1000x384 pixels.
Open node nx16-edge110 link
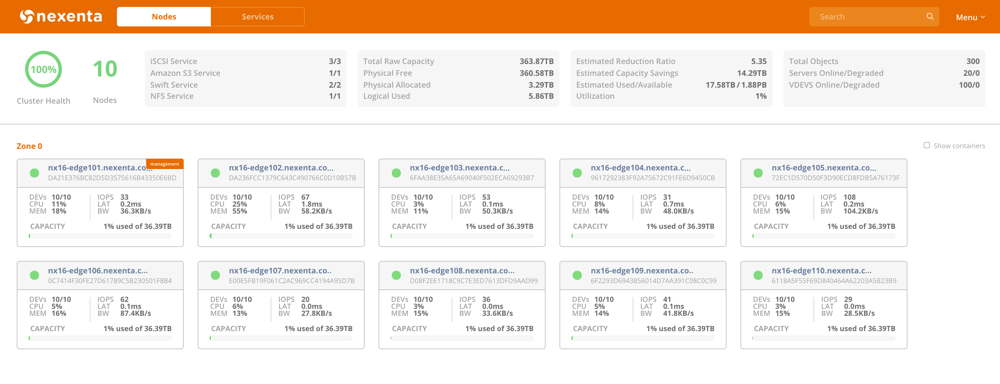(821, 270)
